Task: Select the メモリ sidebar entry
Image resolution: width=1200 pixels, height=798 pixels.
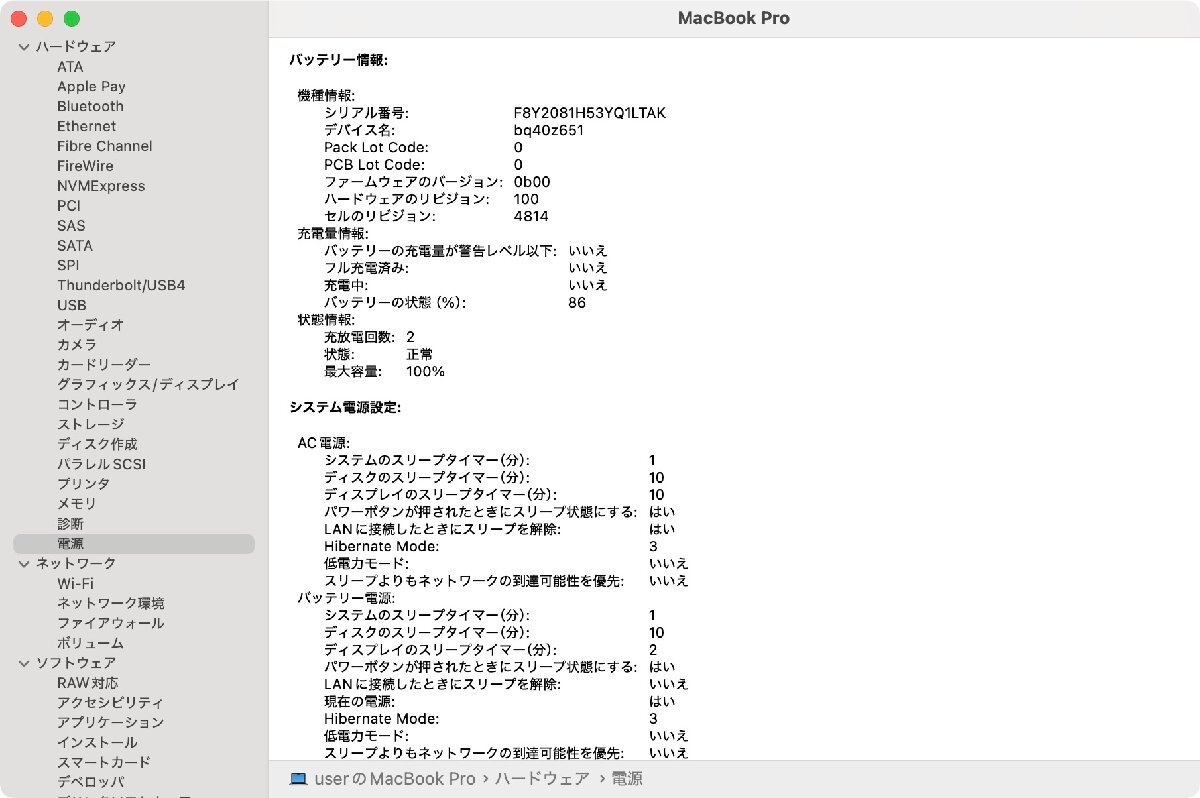Action: [x=74, y=504]
